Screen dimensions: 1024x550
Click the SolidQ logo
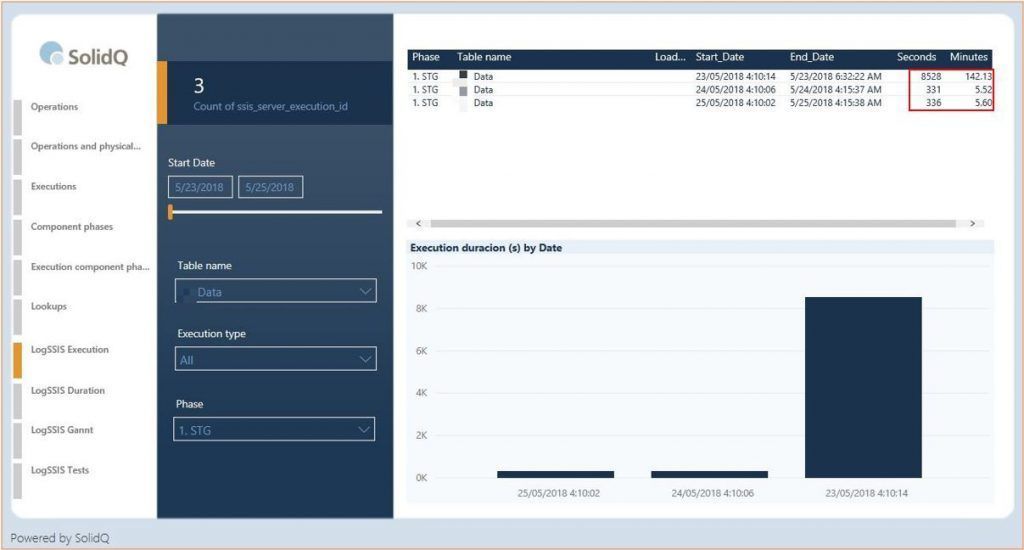coord(84,55)
